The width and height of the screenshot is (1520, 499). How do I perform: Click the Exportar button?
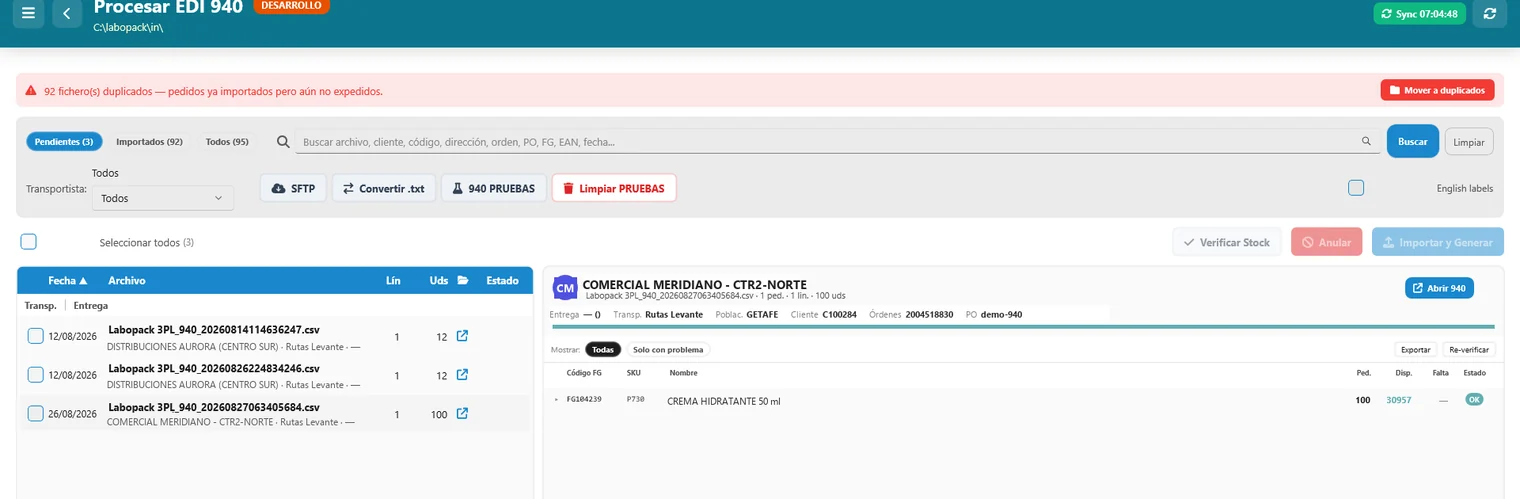point(1416,350)
